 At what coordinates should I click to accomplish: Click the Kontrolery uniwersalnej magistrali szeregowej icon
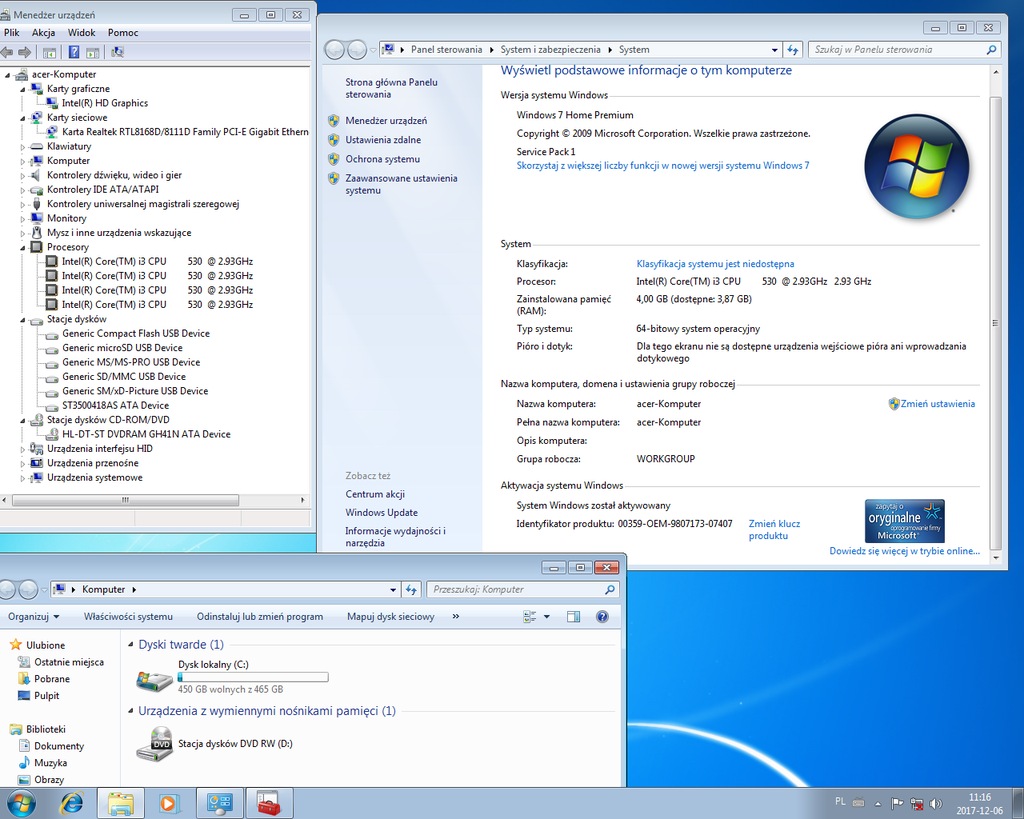[x=37, y=204]
